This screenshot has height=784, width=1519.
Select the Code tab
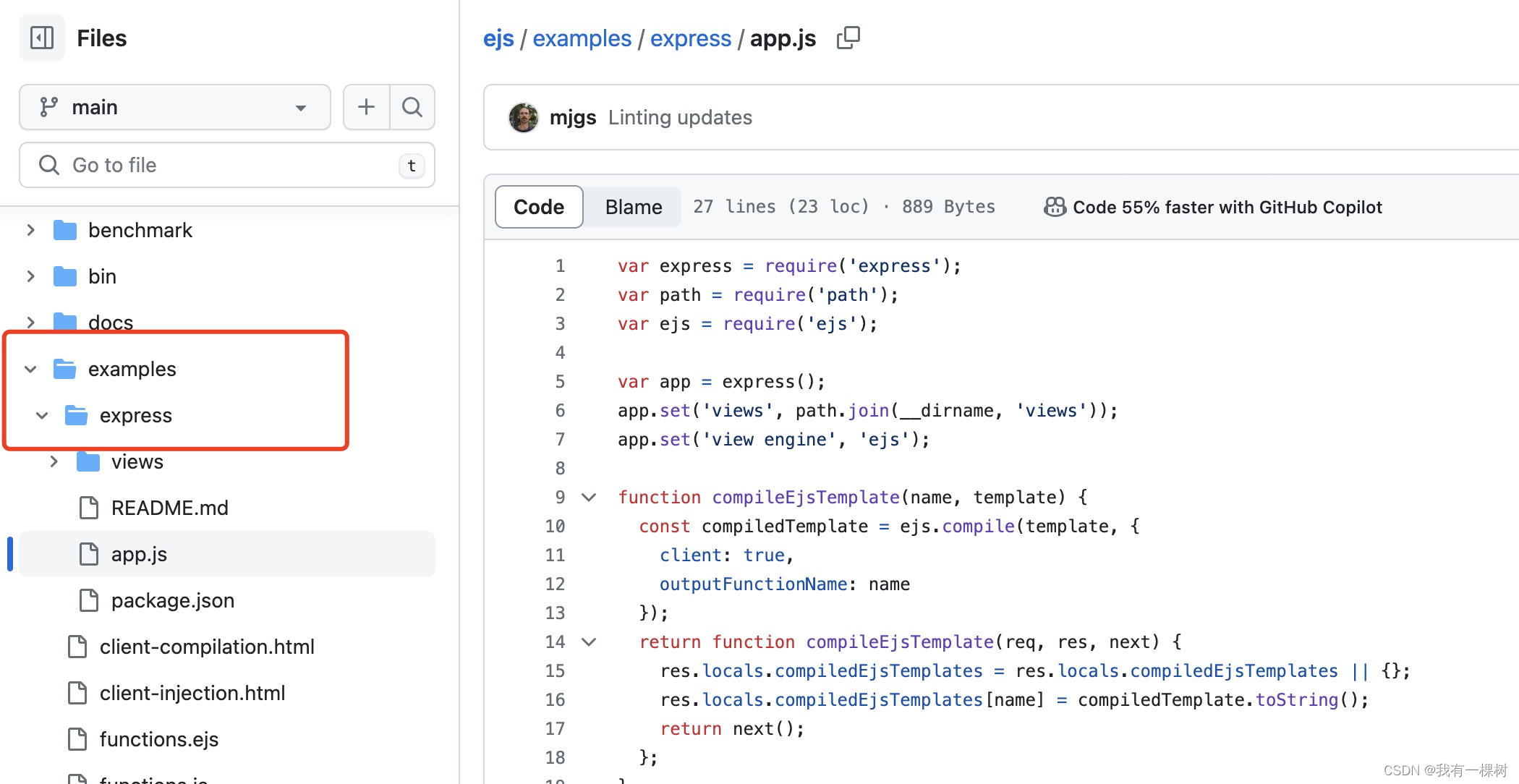click(x=539, y=207)
